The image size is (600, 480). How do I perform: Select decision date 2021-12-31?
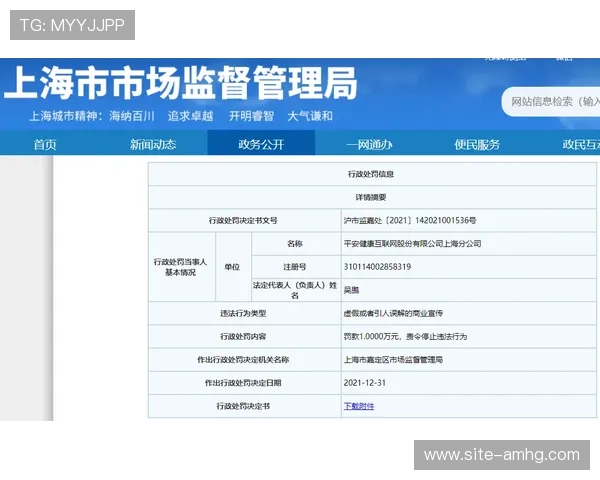365,383
